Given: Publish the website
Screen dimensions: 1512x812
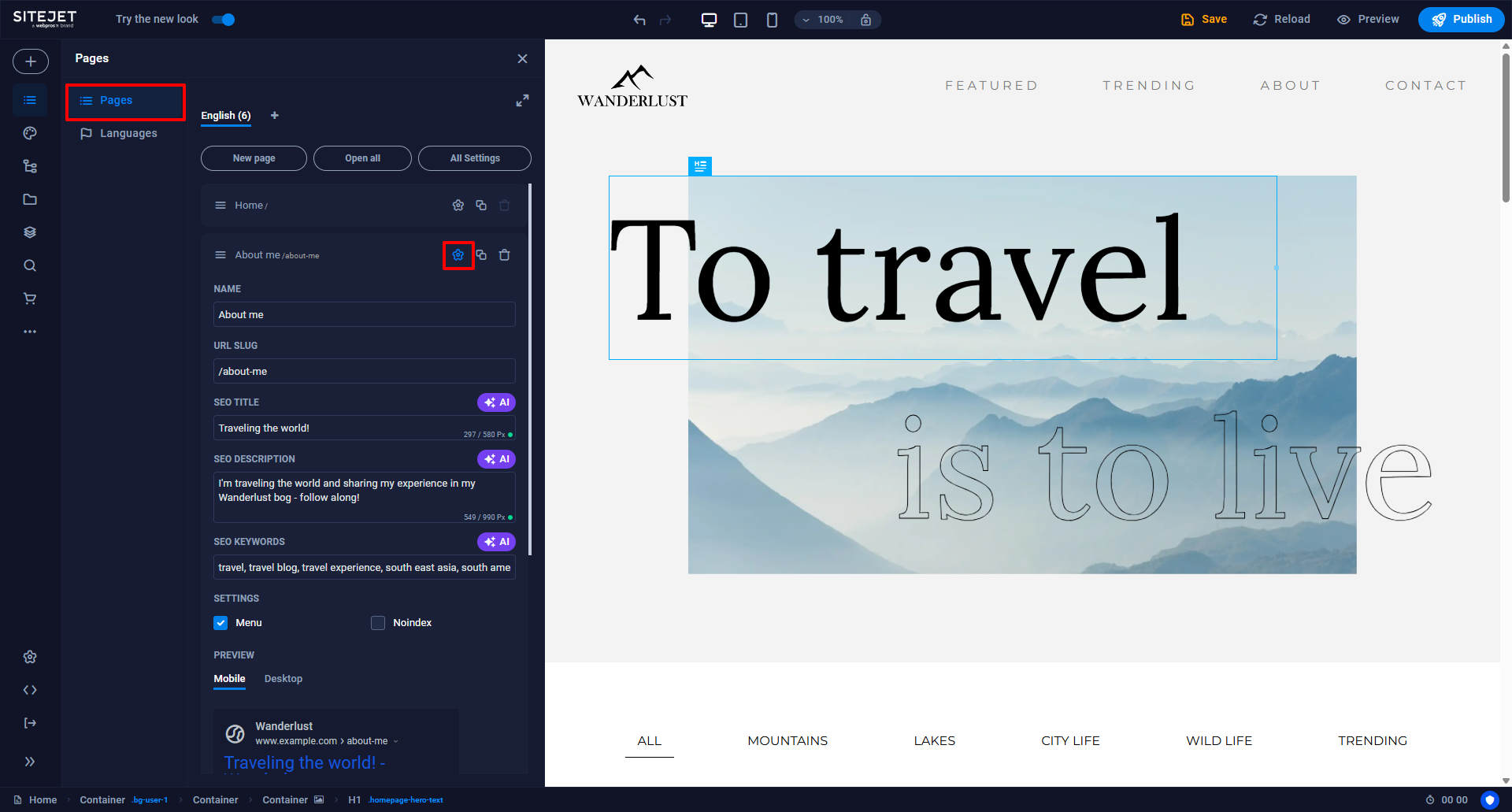Looking at the screenshot, I should coord(1462,20).
